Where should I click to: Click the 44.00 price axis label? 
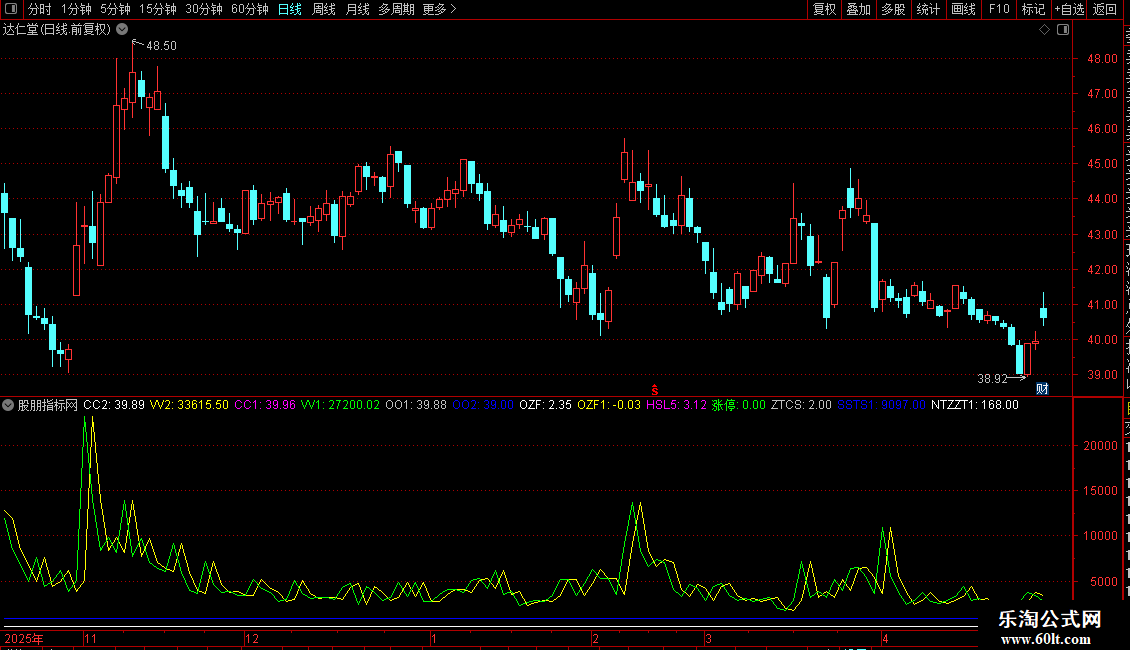pos(1102,199)
